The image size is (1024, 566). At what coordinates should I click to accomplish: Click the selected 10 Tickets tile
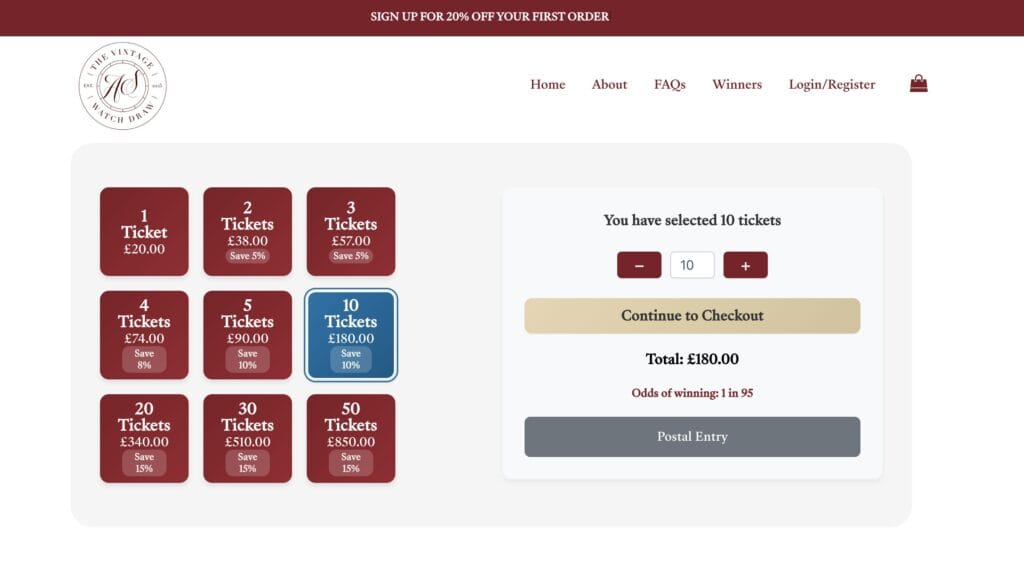[350, 334]
